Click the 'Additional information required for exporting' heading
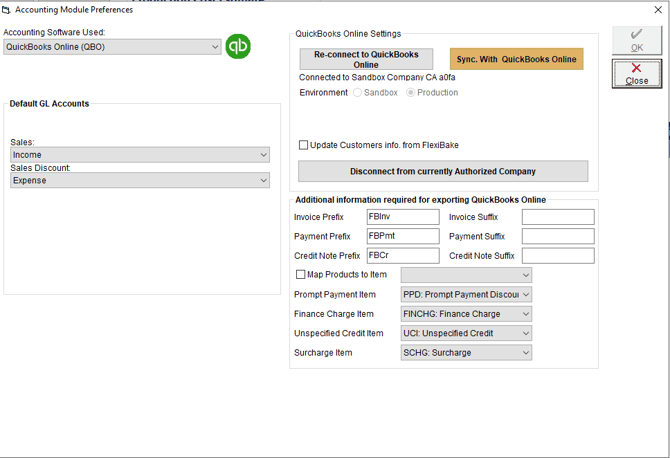The image size is (670, 458). tap(420, 200)
